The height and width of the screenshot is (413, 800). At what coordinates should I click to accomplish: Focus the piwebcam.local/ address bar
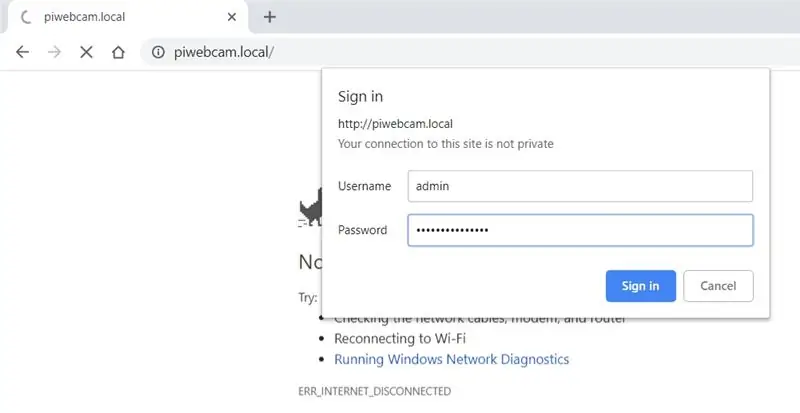tap(459, 52)
